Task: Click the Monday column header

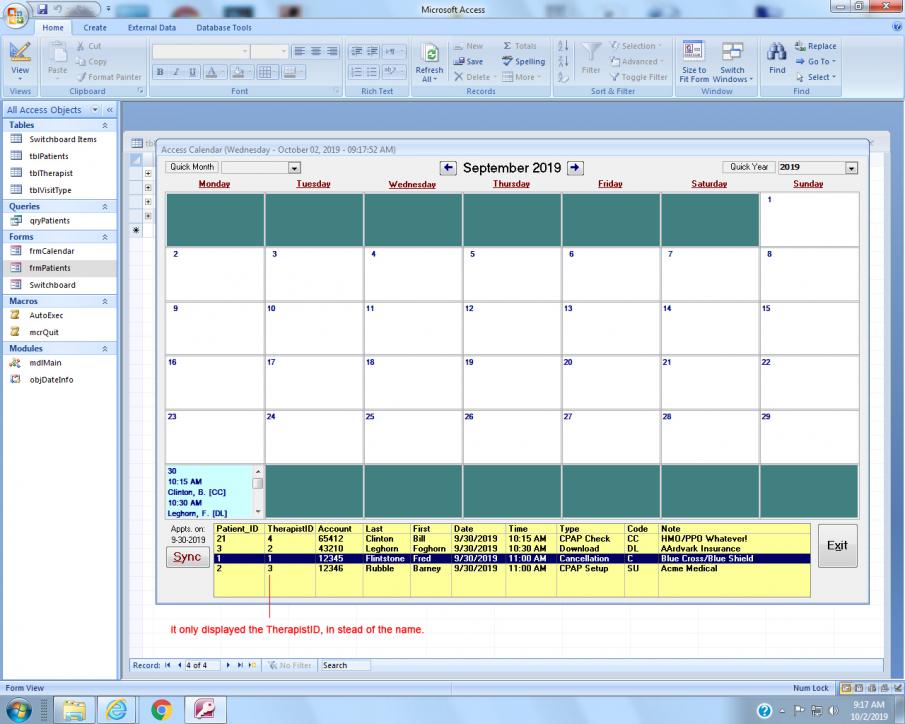Action: pos(214,184)
